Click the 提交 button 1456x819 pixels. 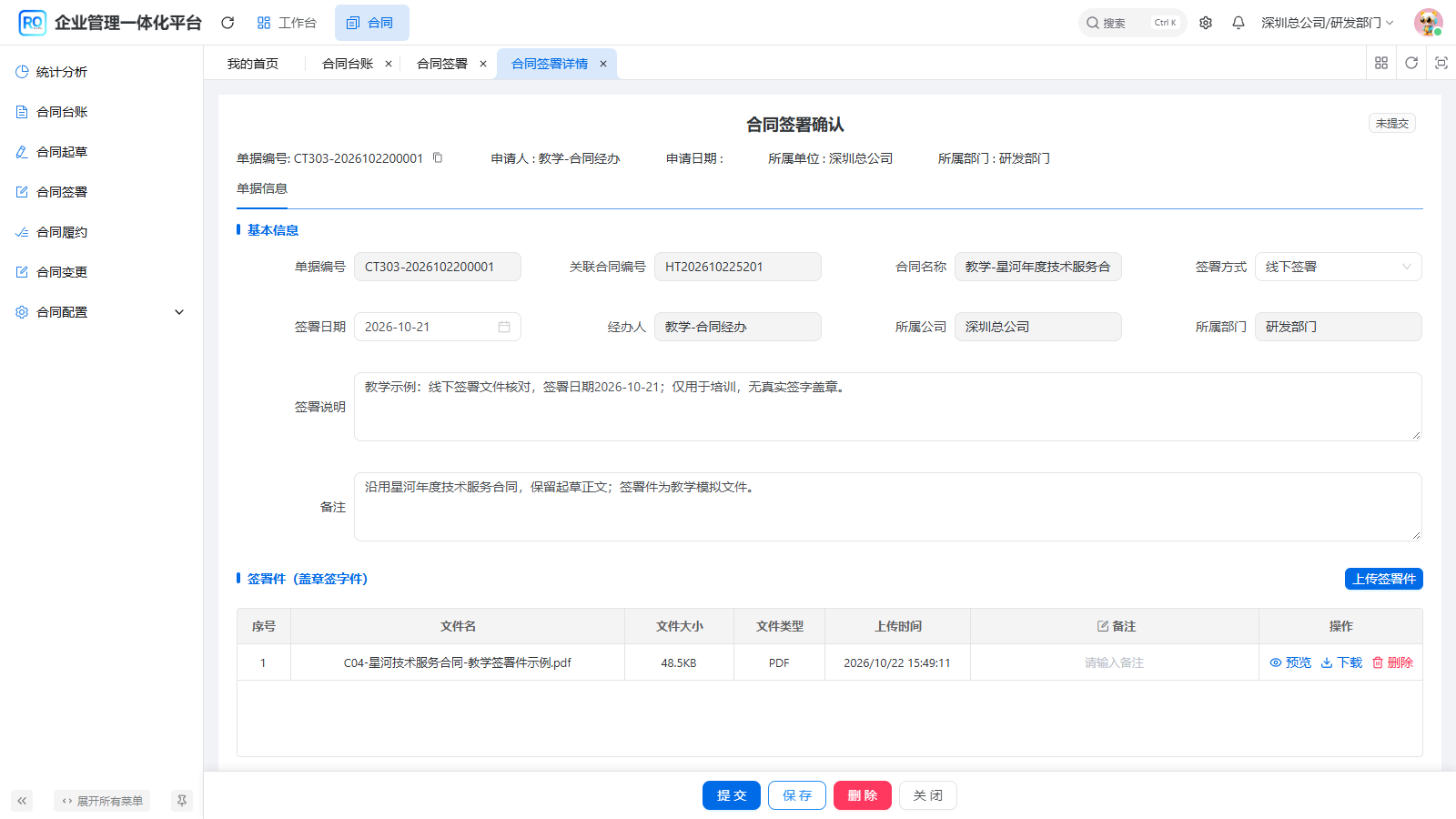tap(732, 795)
